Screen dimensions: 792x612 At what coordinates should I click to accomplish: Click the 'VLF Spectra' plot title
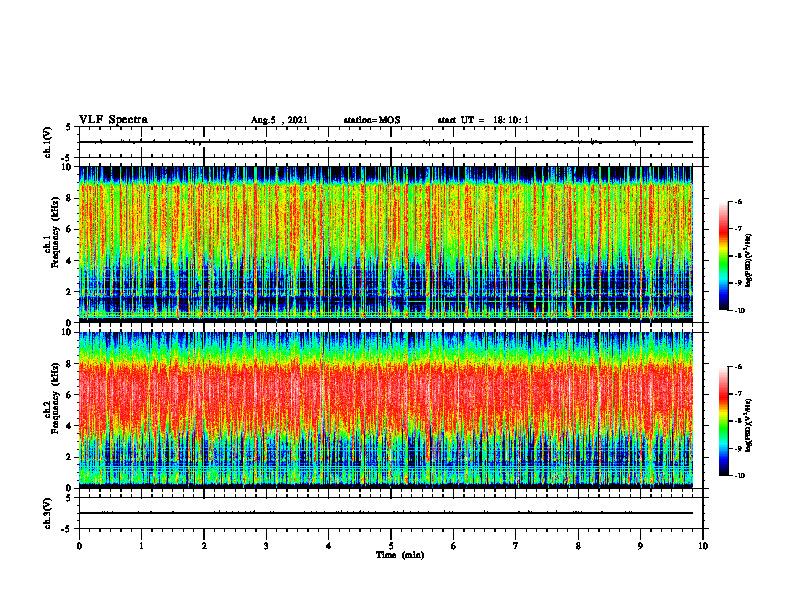coord(113,120)
